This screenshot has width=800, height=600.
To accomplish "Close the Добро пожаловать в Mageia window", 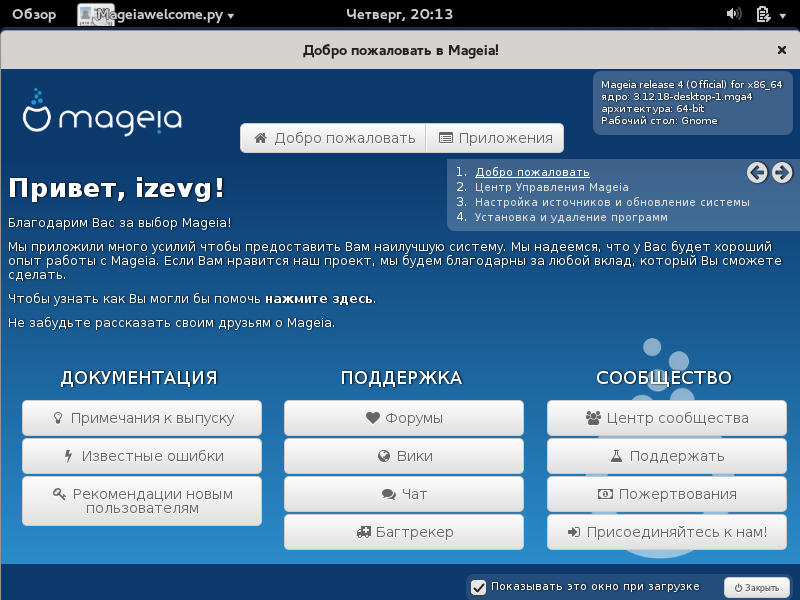I will 781,50.
